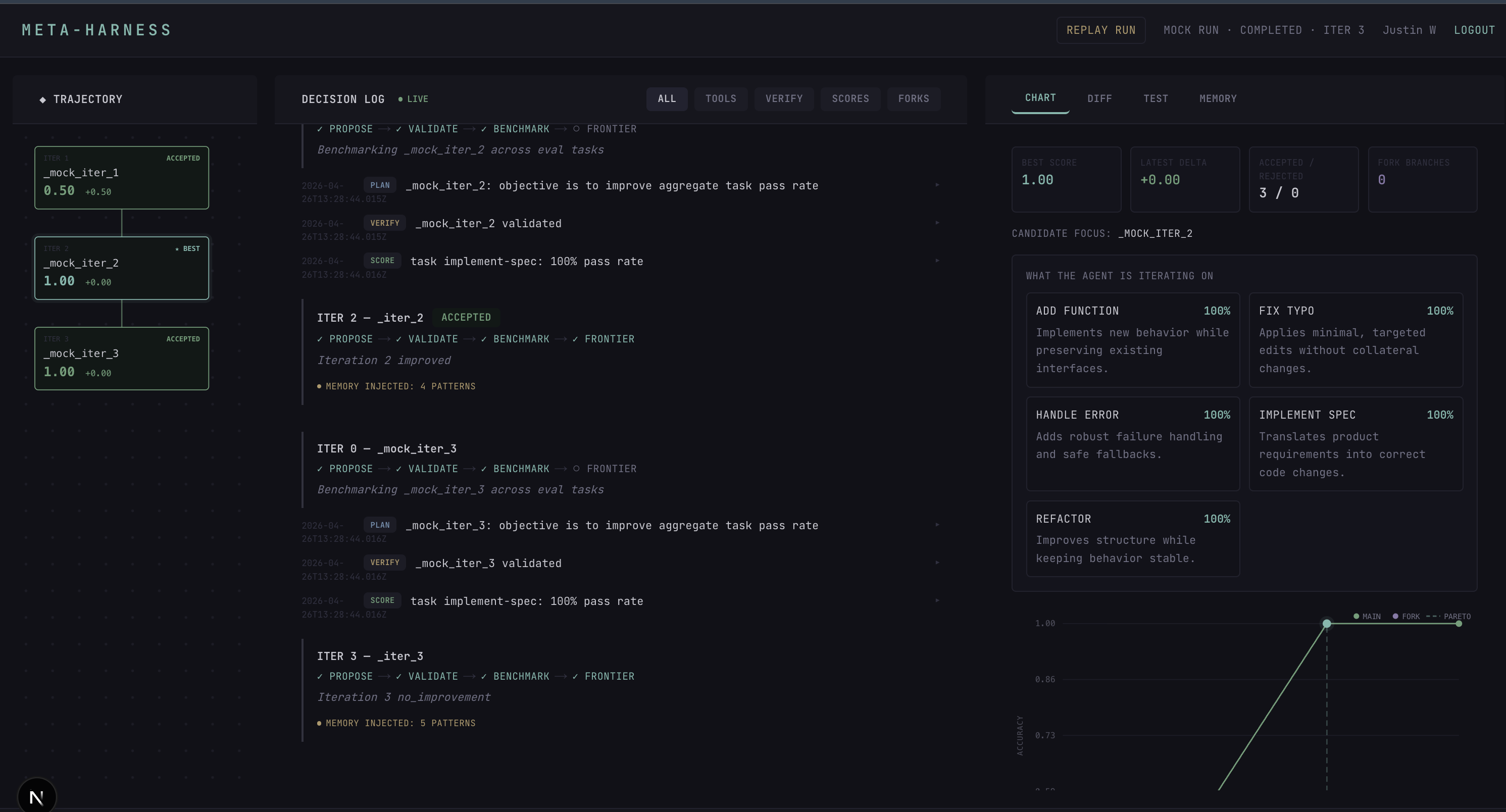Image resolution: width=1506 pixels, height=812 pixels.
Task: Click the PARETO dashed legend marker
Action: point(1433,616)
